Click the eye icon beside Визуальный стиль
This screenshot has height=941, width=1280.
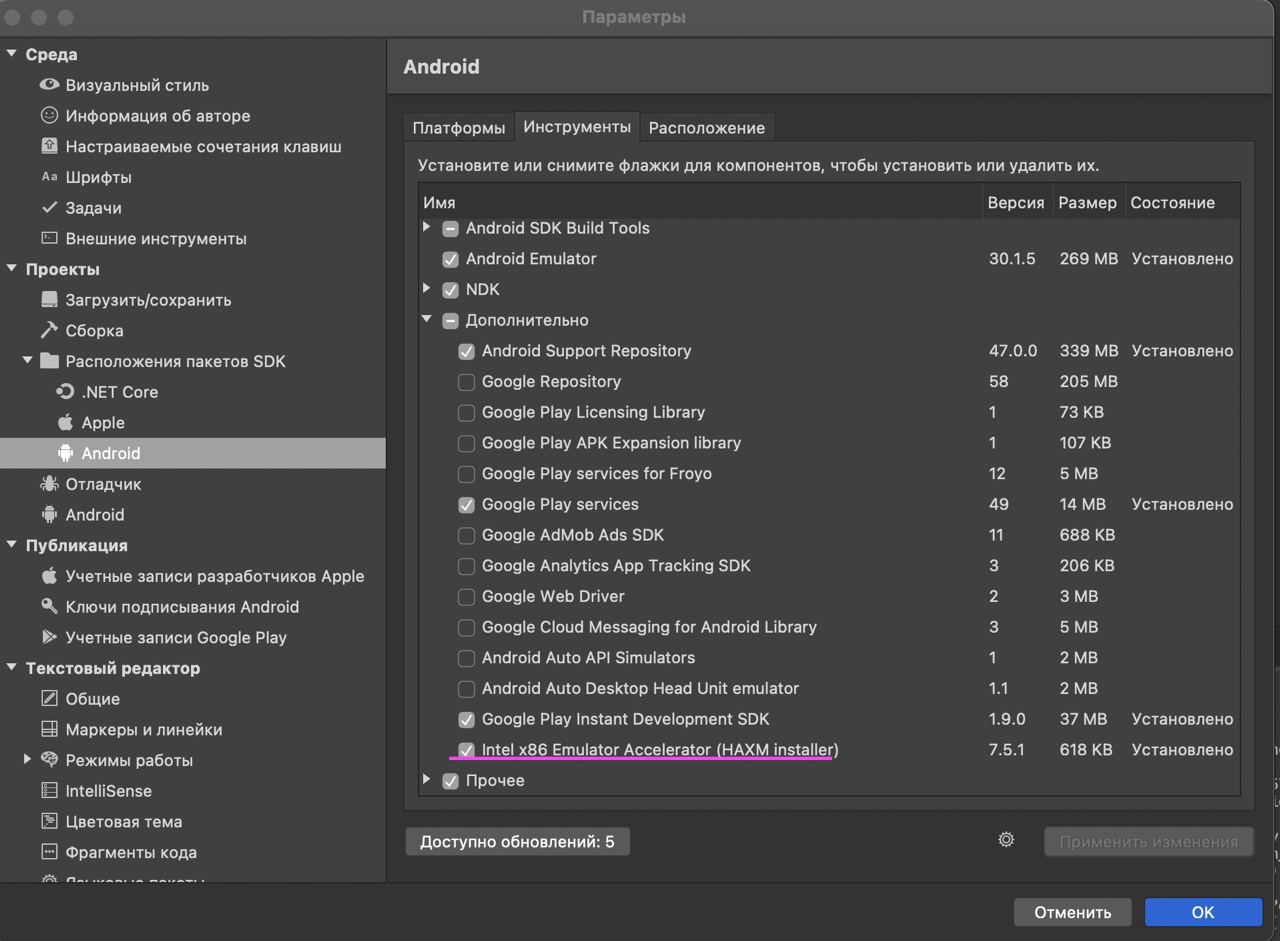pos(49,85)
